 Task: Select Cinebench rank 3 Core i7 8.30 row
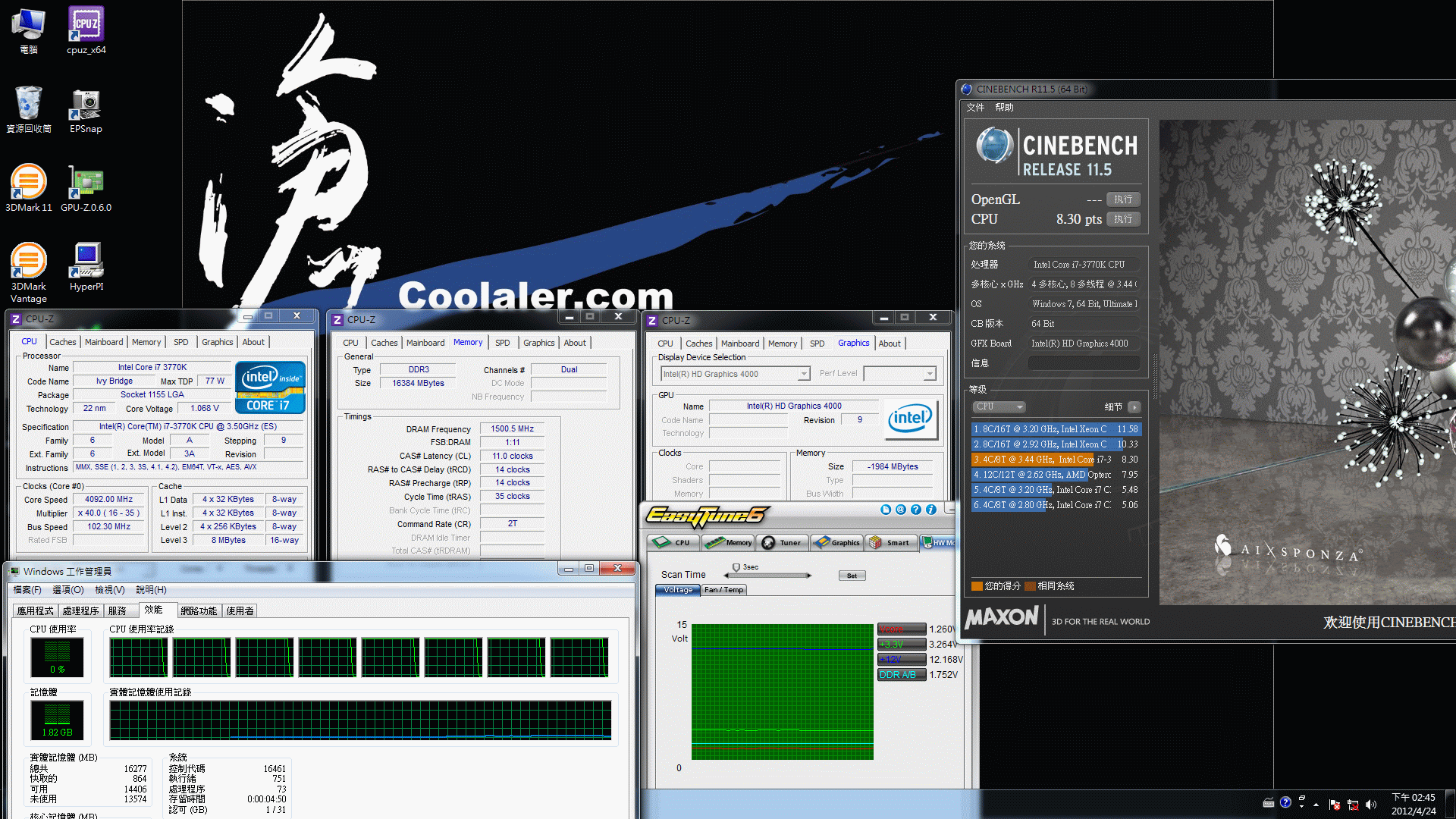pos(1056,460)
